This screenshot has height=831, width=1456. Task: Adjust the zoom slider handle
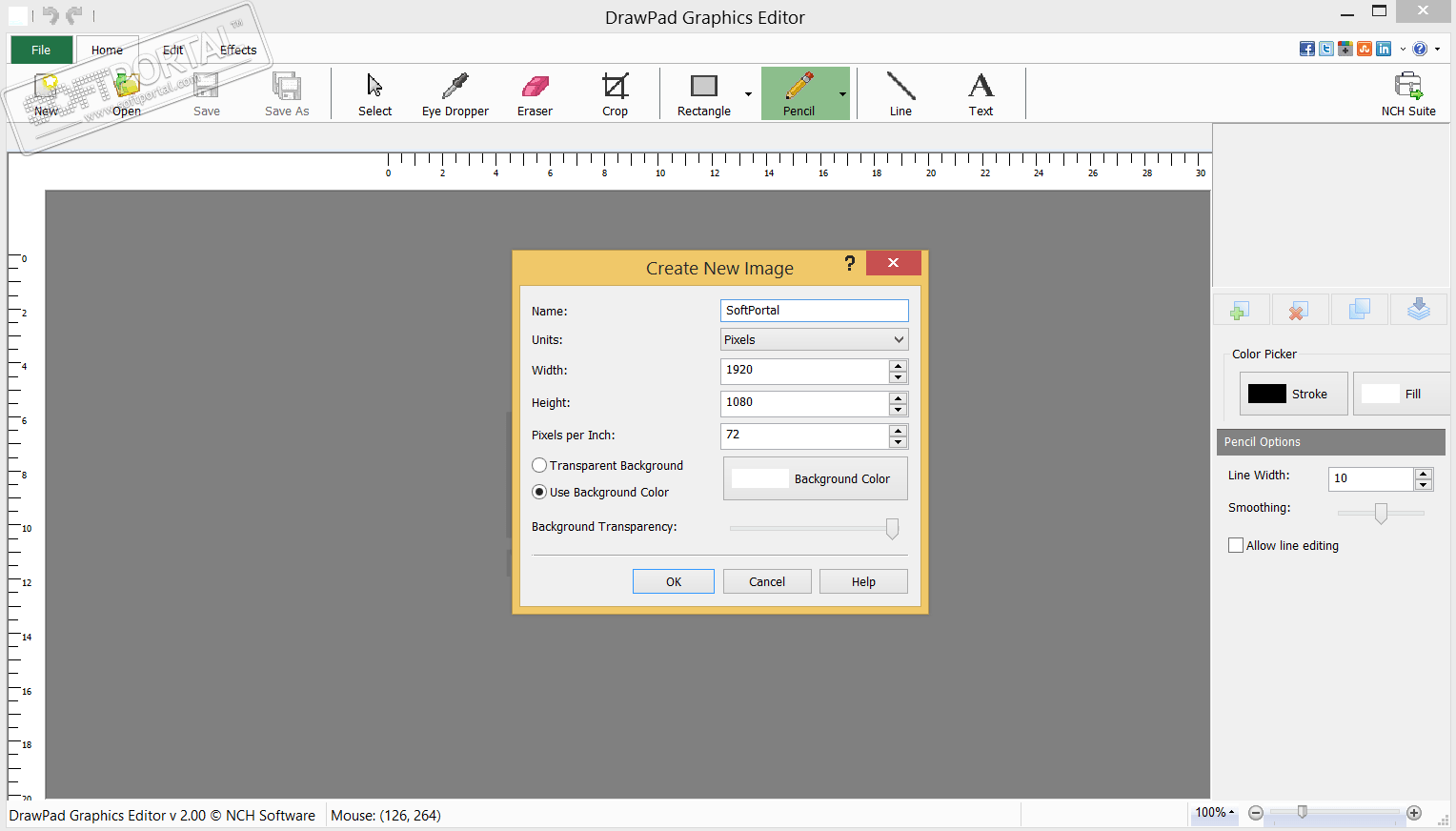(x=1302, y=812)
